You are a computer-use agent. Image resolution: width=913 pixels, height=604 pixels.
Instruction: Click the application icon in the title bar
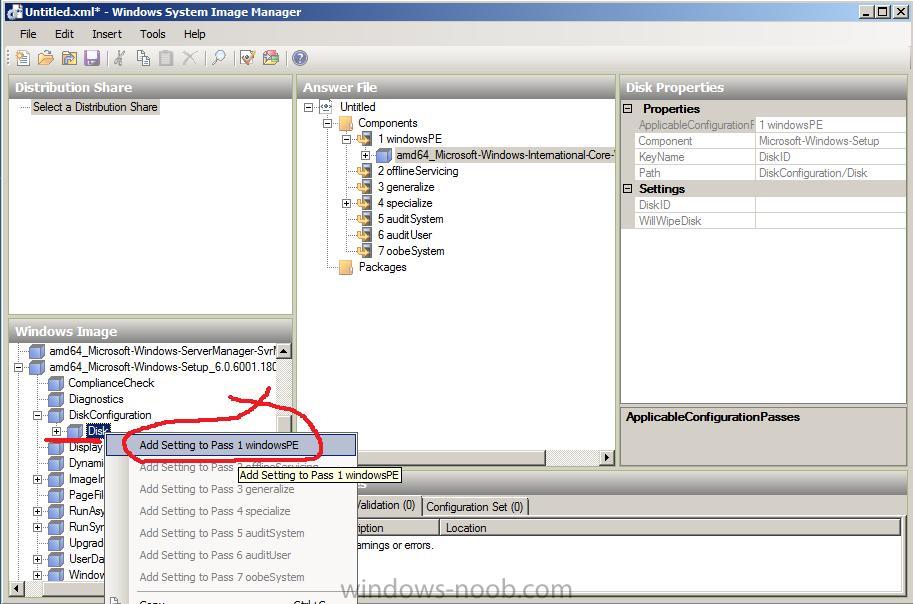(14, 12)
